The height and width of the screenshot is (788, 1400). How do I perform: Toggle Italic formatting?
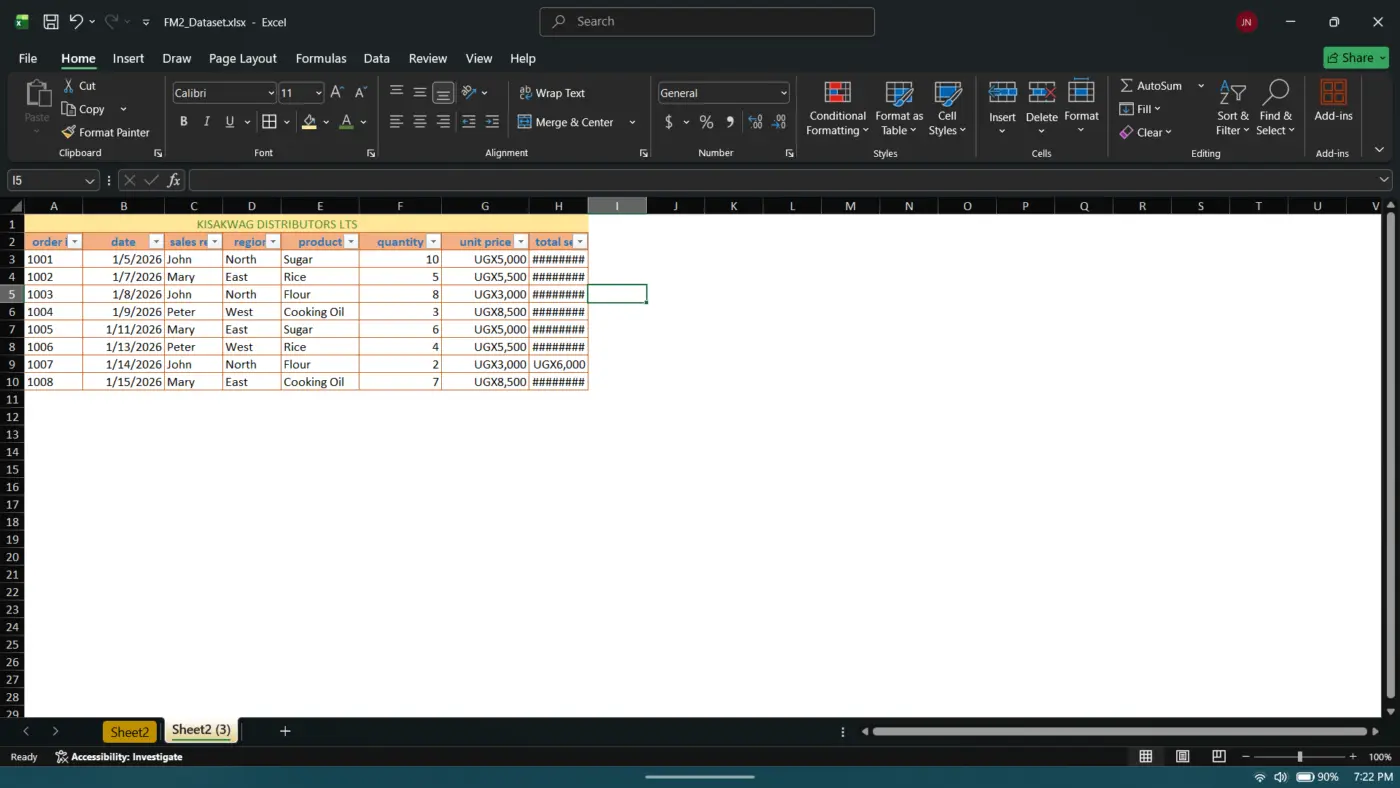tap(207, 122)
